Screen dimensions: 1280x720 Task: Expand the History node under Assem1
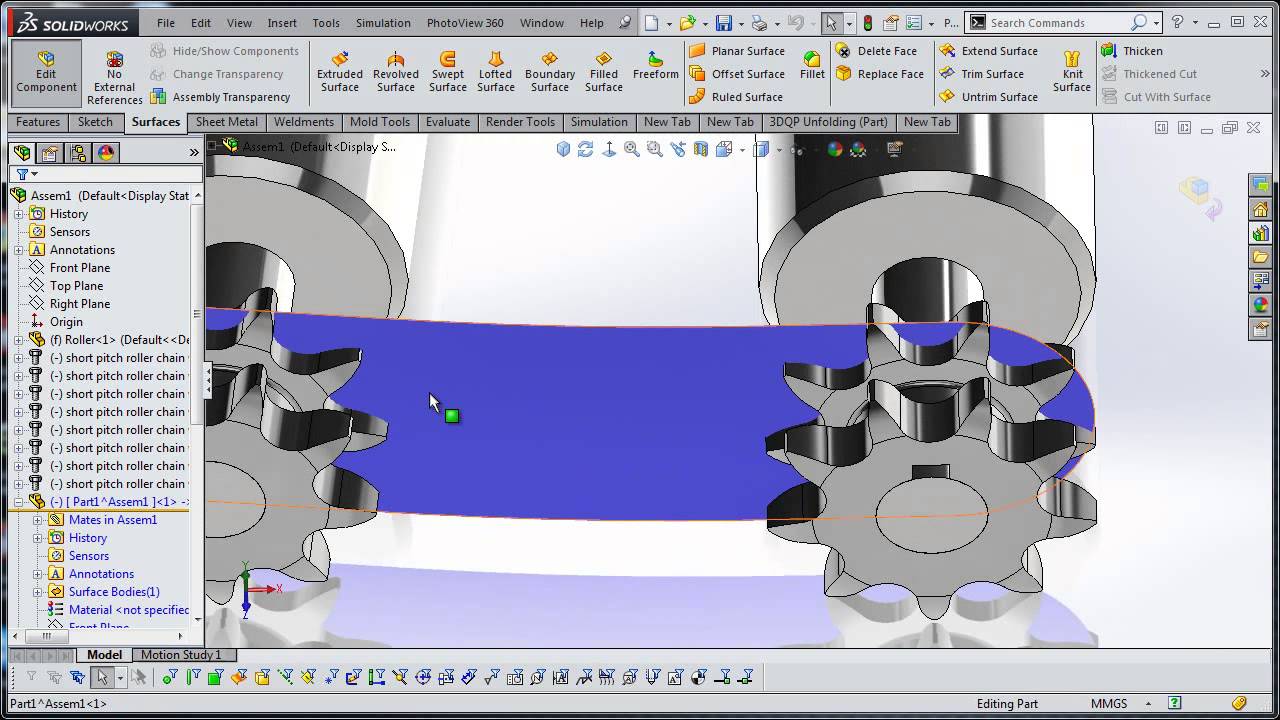pyautogui.click(x=18, y=214)
